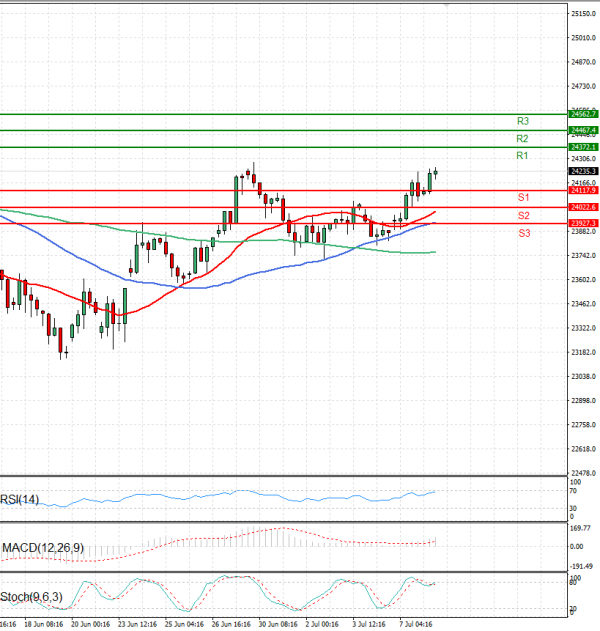Click the chart shift marker triangle
The height and width of the screenshot is (631, 600).
click(446, 5)
